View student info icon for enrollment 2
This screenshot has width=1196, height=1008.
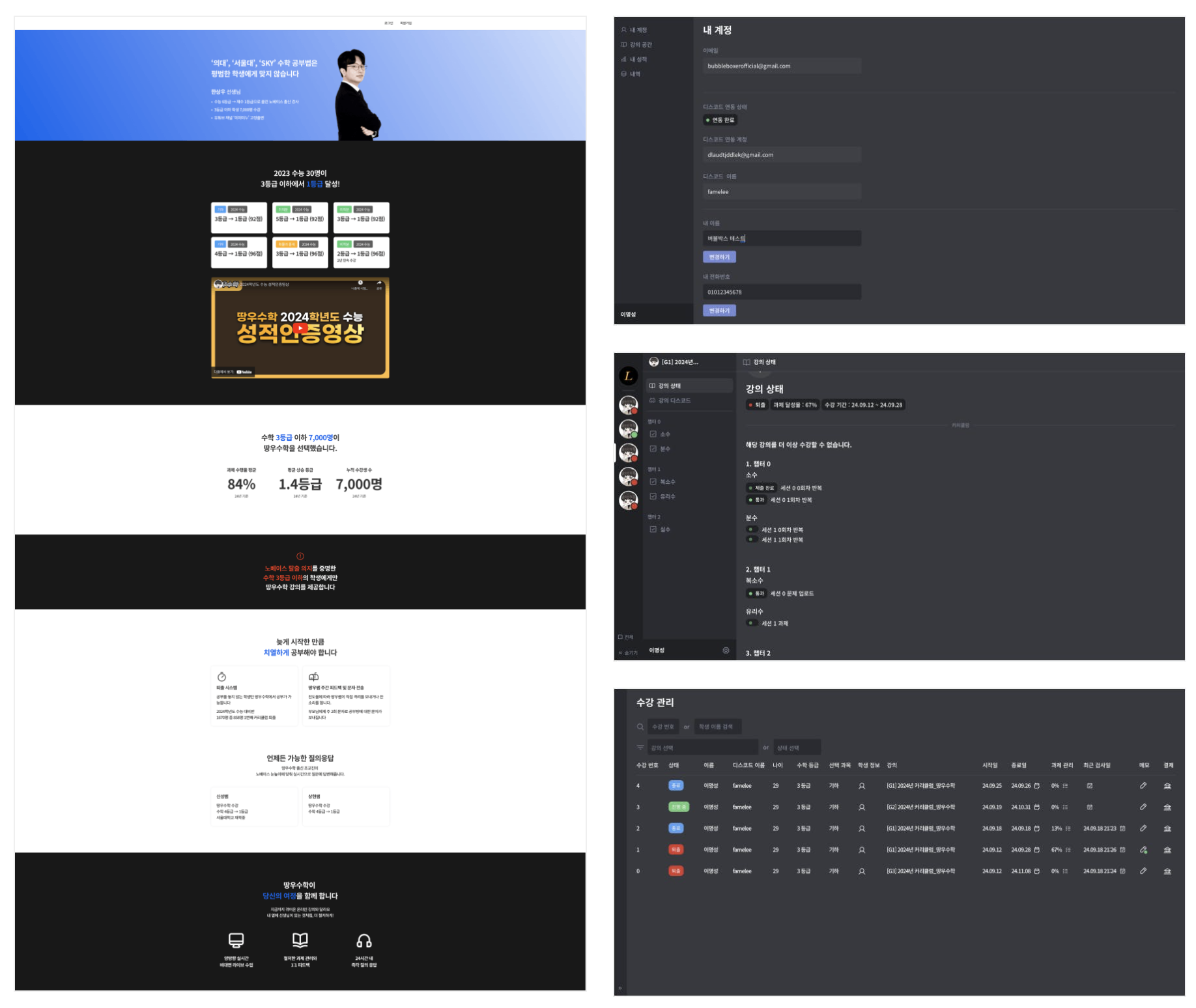[x=861, y=829]
